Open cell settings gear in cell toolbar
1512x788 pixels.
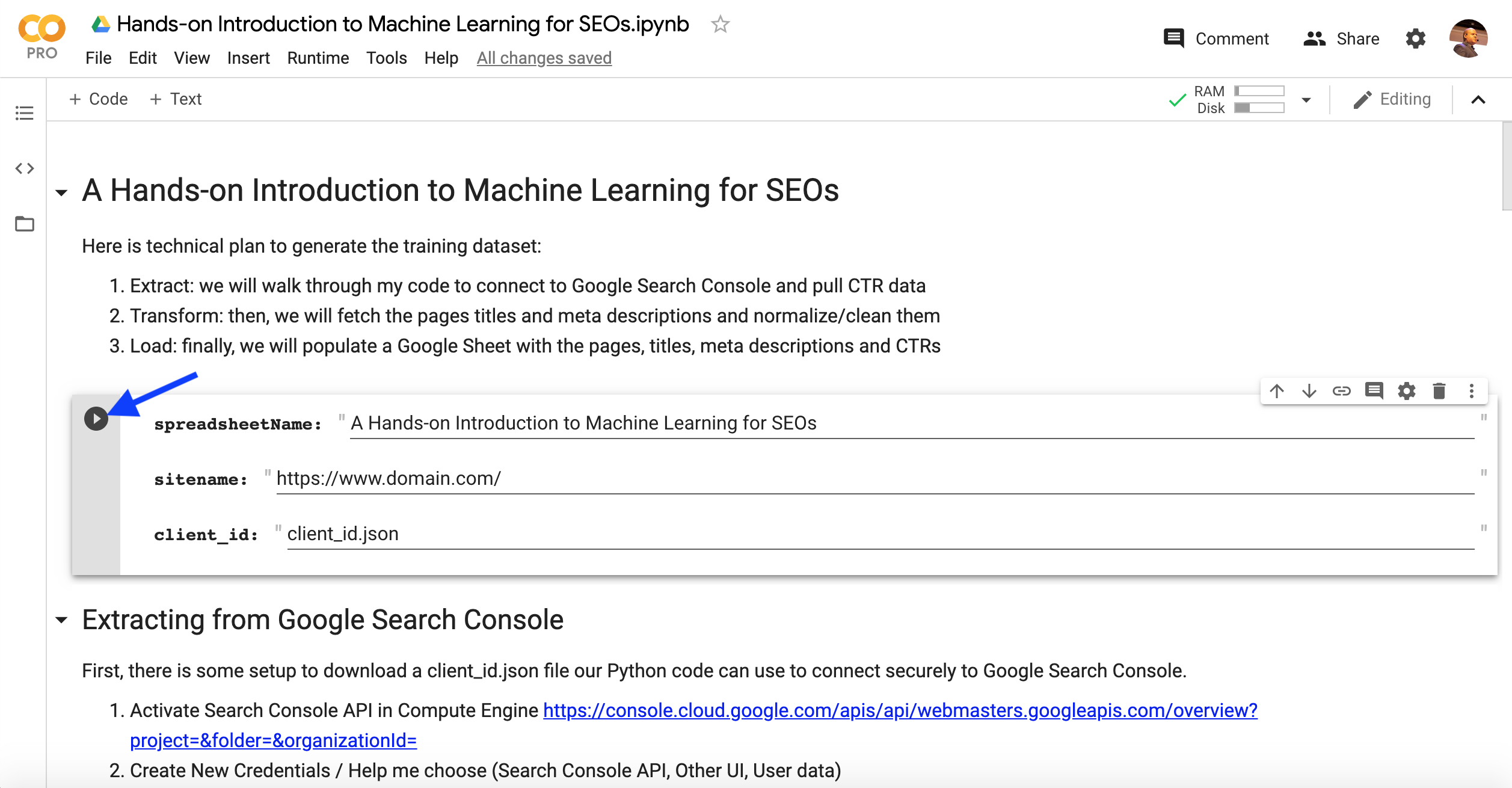point(1407,392)
